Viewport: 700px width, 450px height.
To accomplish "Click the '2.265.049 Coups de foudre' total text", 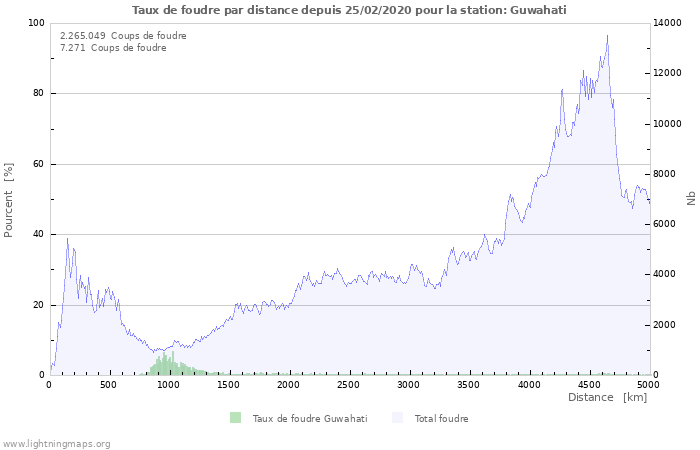I will click(x=123, y=36).
